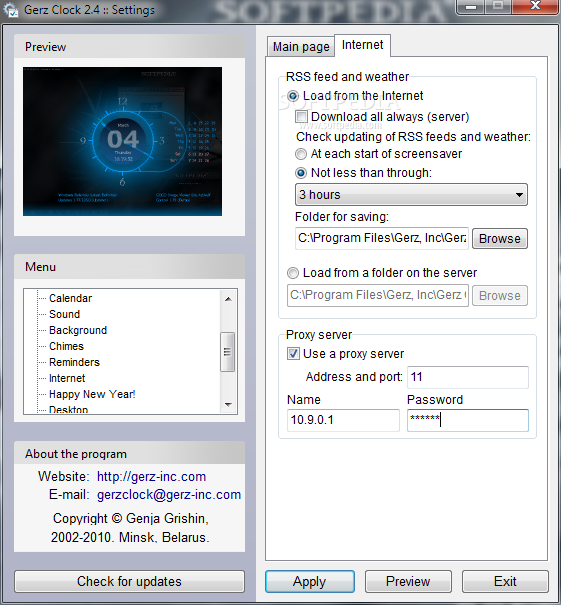Click the Folder for saving path field
This screenshot has width=561, height=605.
pos(382,238)
